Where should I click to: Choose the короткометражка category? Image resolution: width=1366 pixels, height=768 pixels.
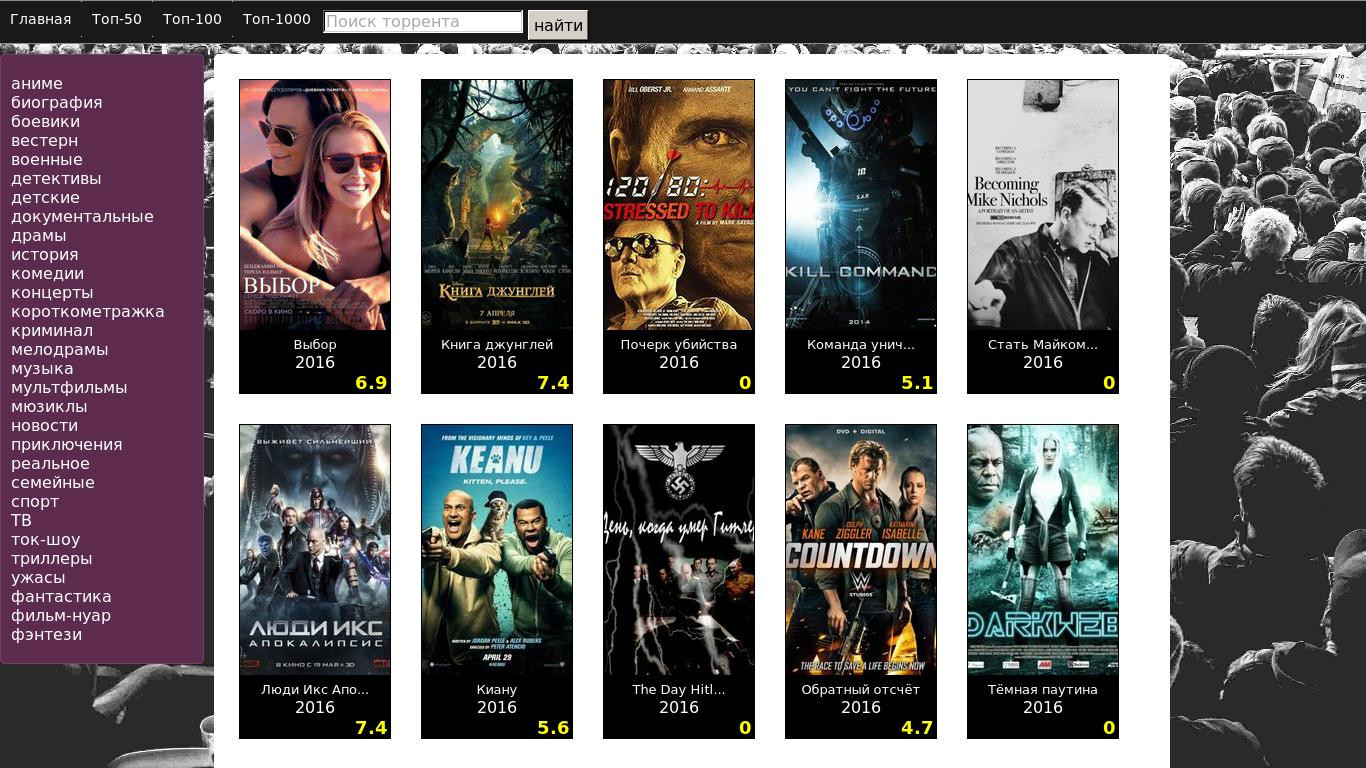coord(88,312)
